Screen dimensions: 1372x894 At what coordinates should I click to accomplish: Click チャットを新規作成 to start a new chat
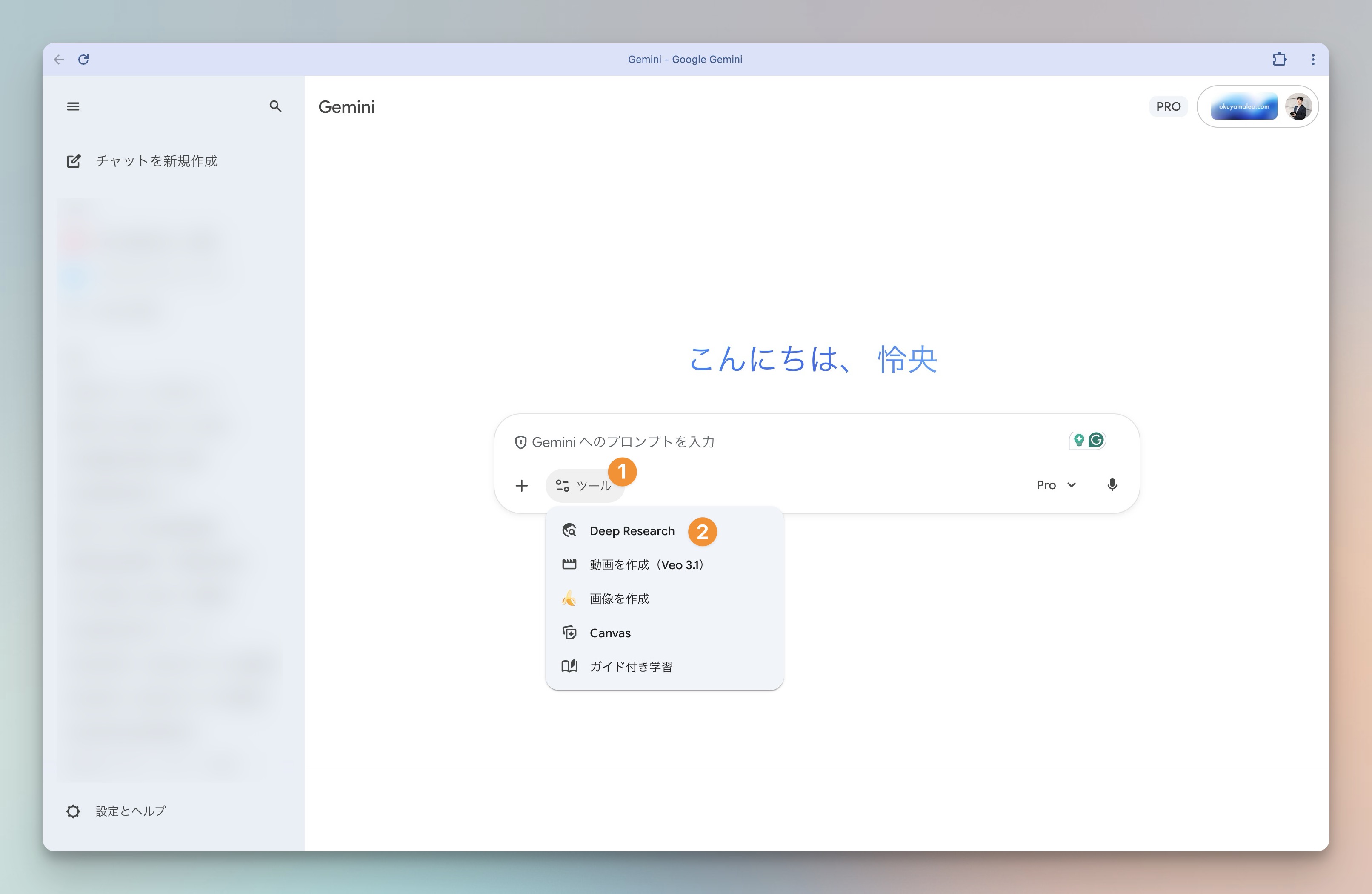157,161
